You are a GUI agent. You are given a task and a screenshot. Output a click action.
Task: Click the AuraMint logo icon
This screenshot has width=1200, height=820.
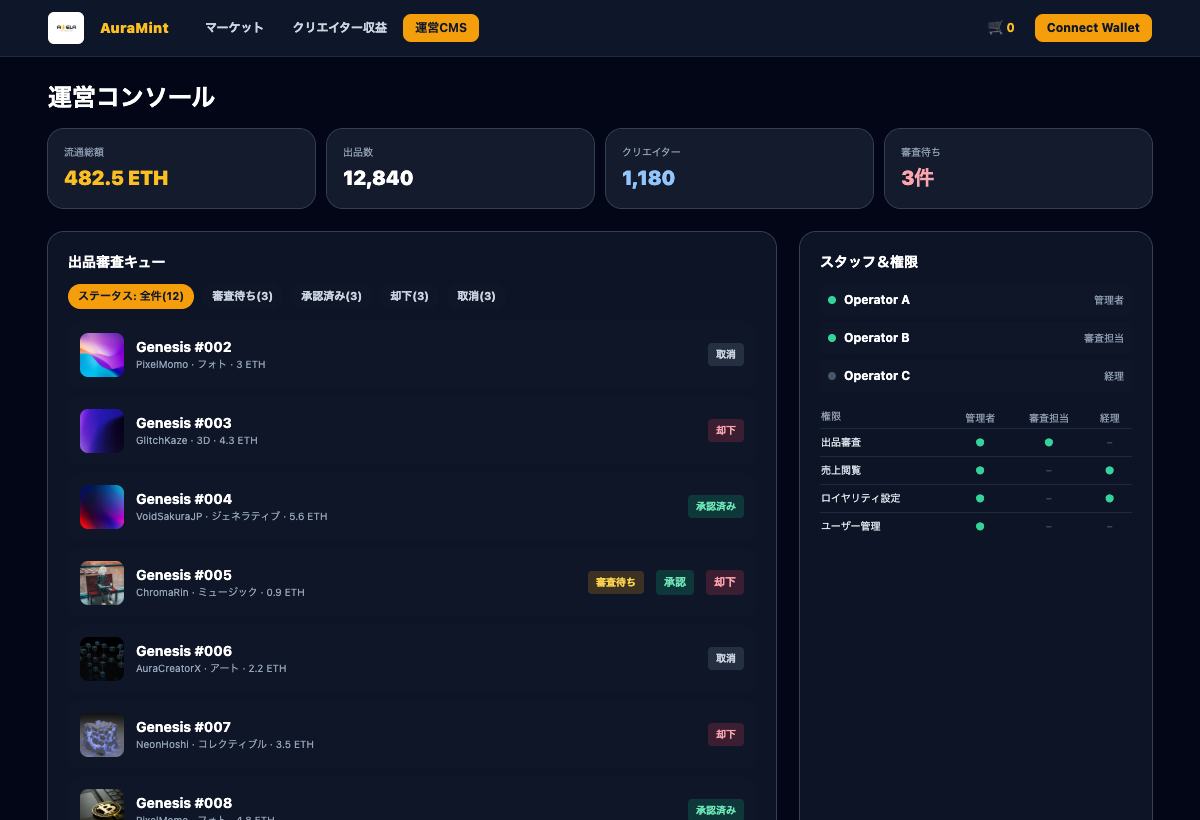pos(66,28)
